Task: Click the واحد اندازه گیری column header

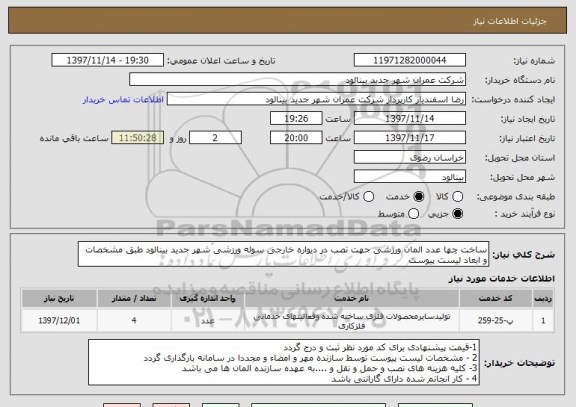Action: [208, 298]
